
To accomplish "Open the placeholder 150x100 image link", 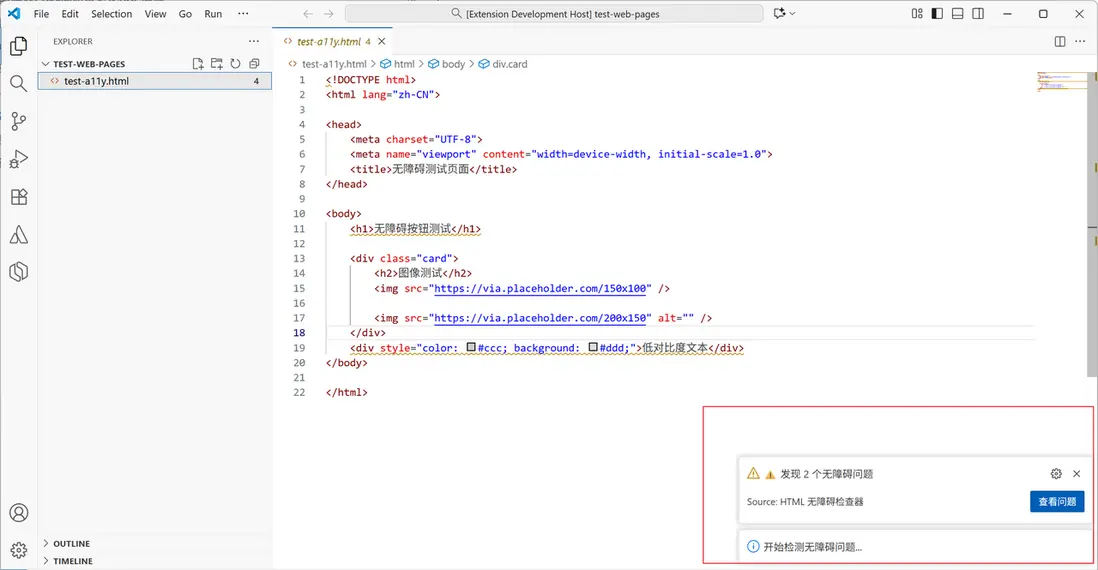I will click(542, 288).
